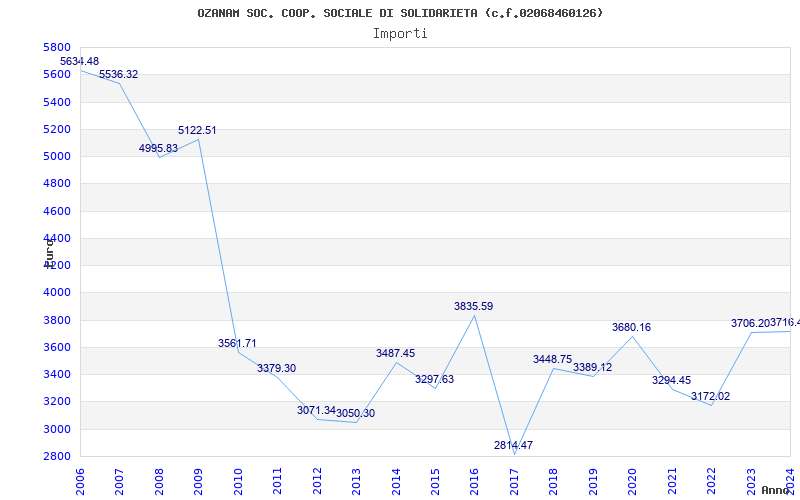The image size is (800, 500).
Task: Click y-axis value 3400
Action: pos(58,374)
